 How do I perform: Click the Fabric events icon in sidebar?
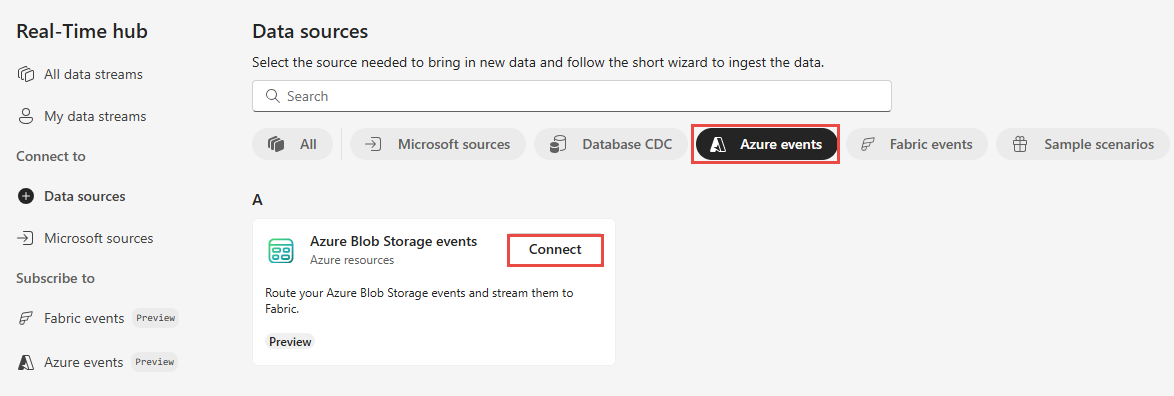tap(26, 318)
